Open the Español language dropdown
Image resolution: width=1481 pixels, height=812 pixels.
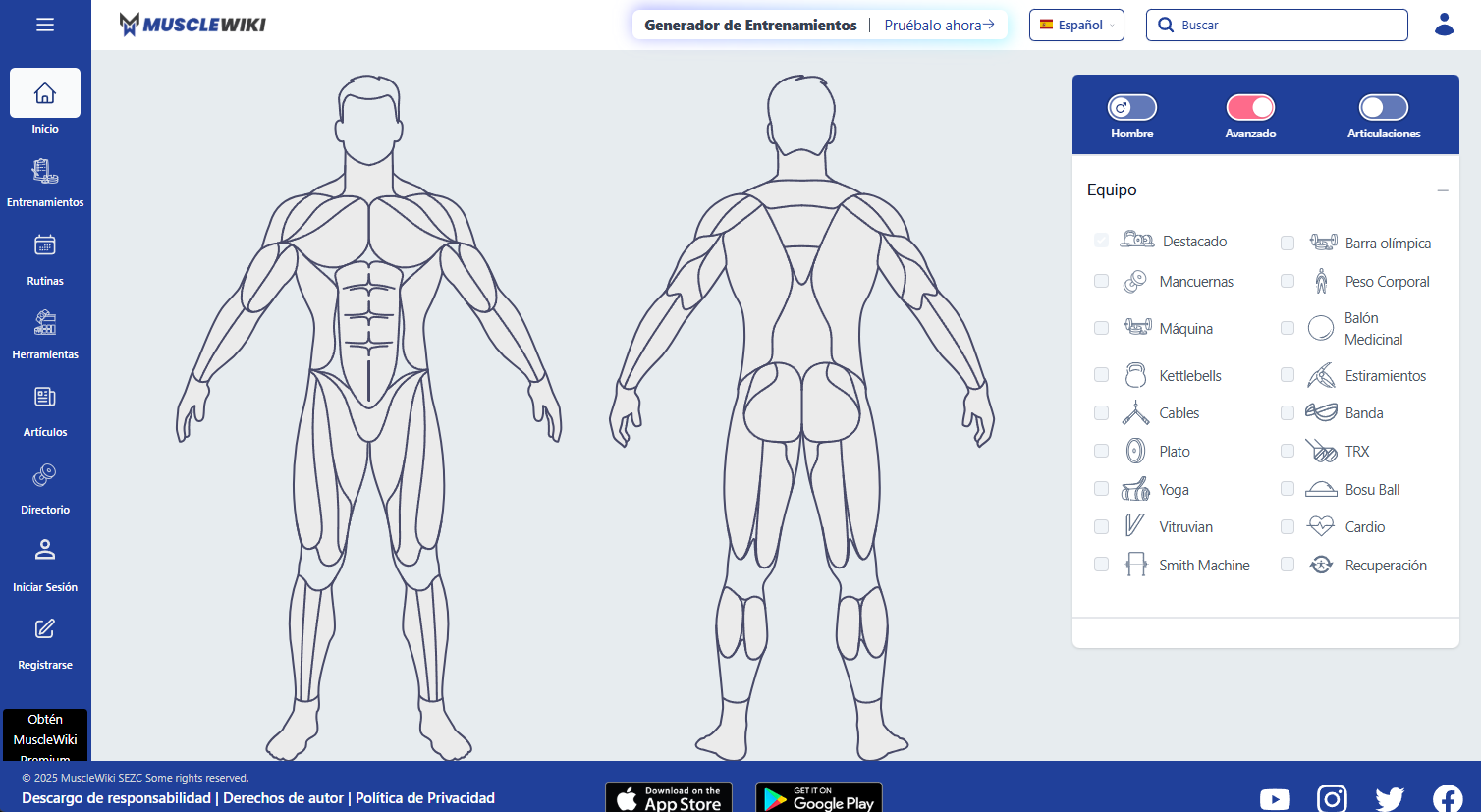point(1076,25)
